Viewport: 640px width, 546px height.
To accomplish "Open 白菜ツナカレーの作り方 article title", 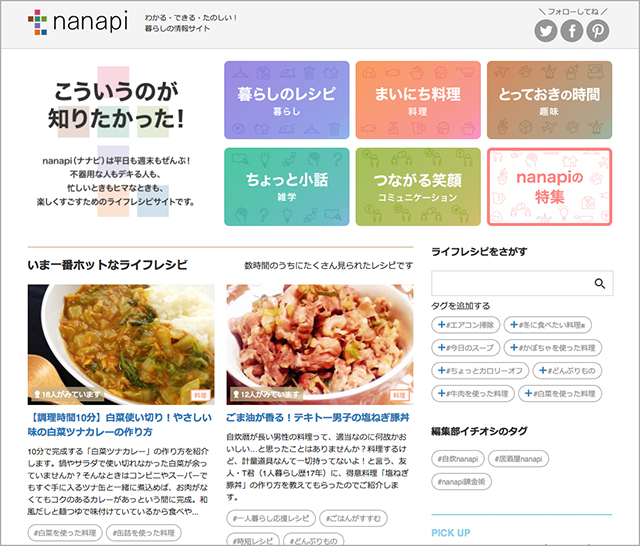I will tap(120, 424).
